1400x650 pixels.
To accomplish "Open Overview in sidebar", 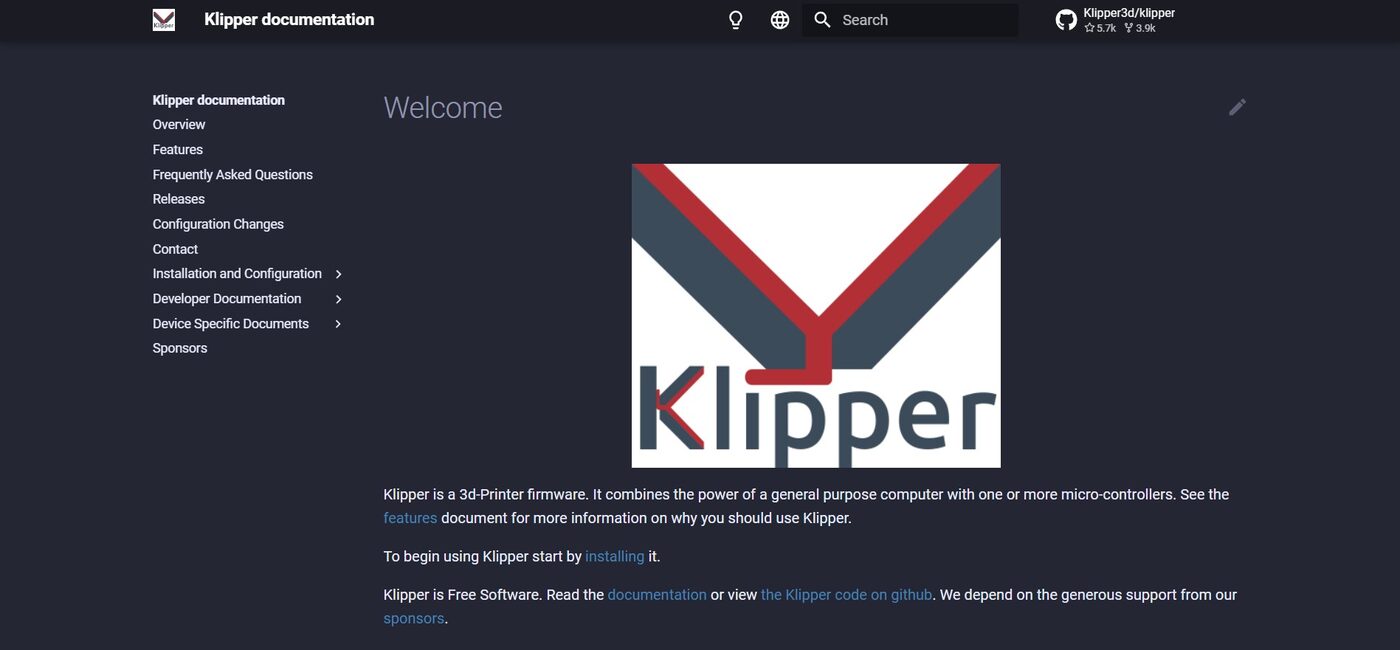I will 179,125.
